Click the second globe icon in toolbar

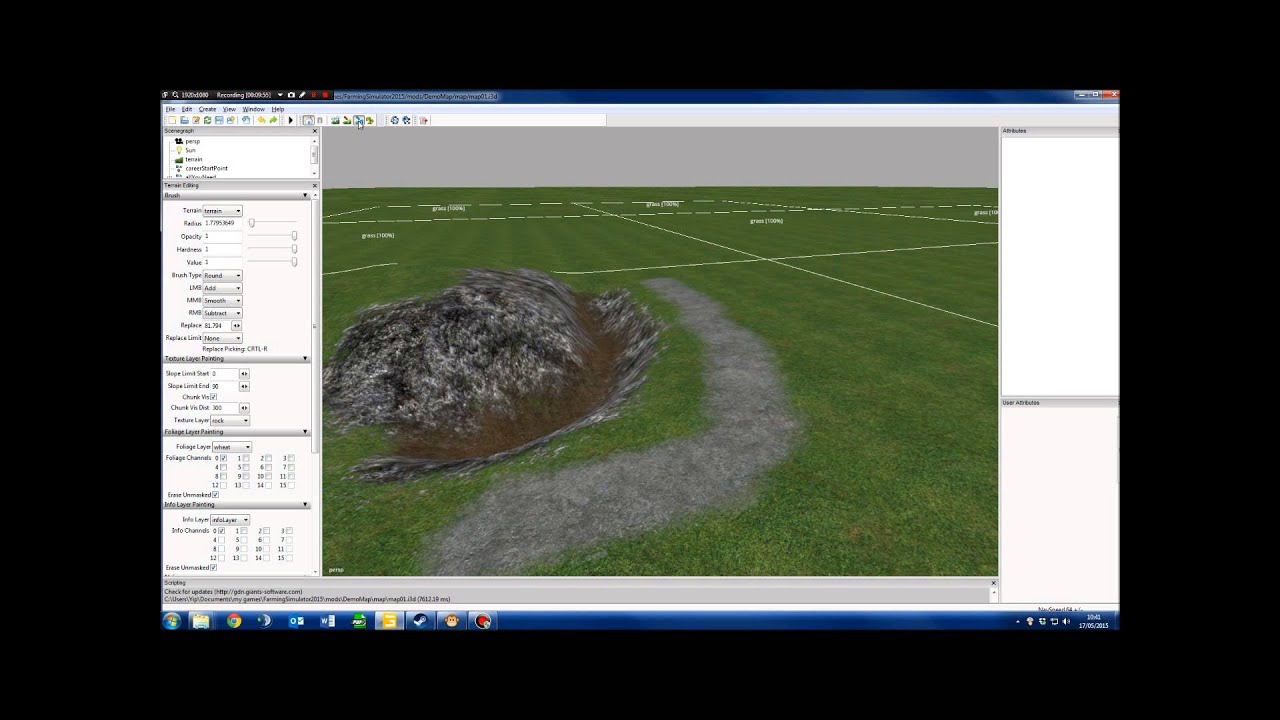(406, 120)
